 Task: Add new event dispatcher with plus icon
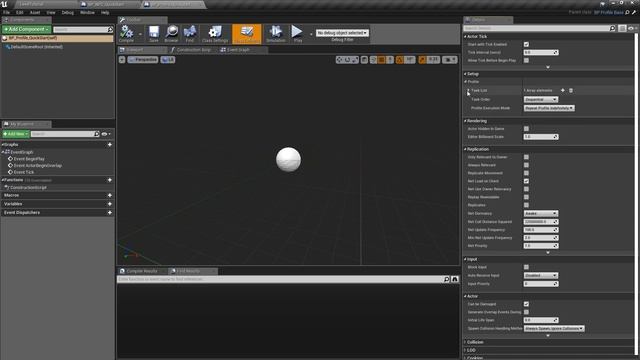tap(110, 213)
